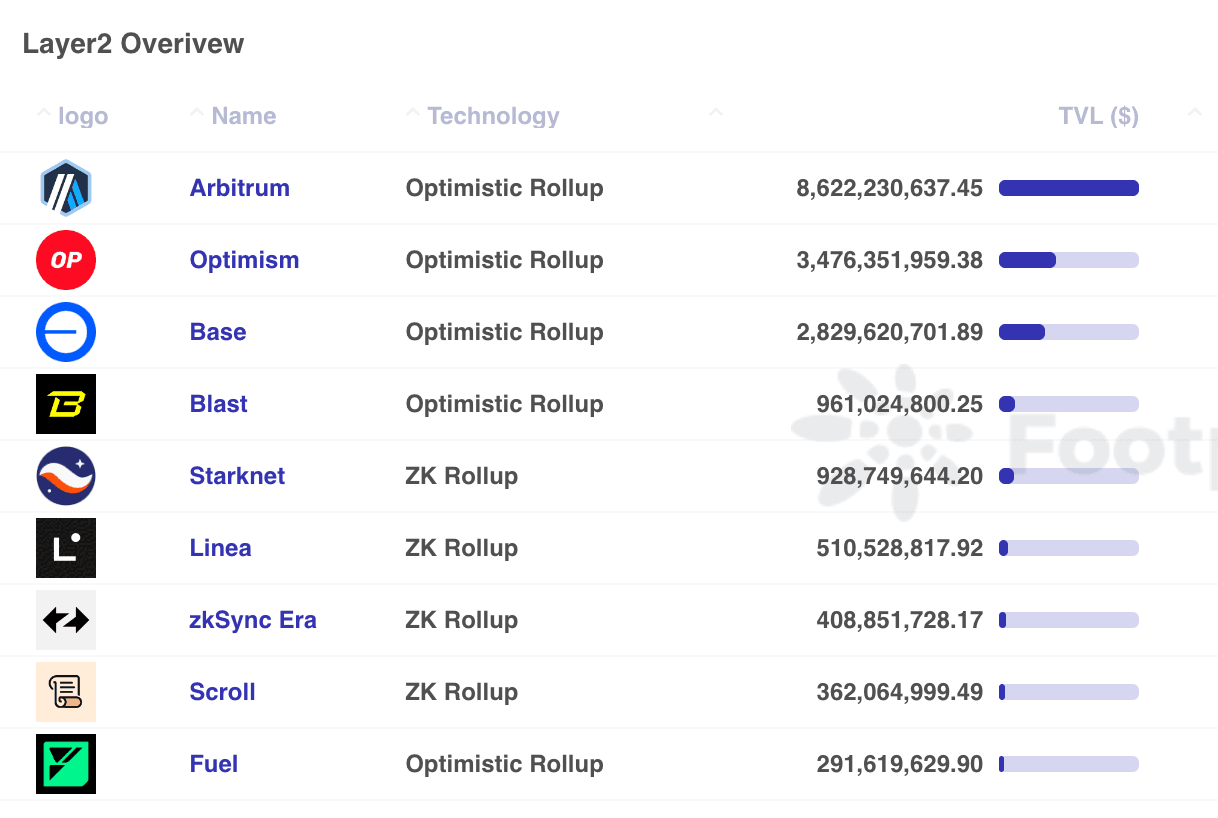This screenshot has width=1218, height=818.
Task: Click the Layer2 Overivew title
Action: coord(133,45)
